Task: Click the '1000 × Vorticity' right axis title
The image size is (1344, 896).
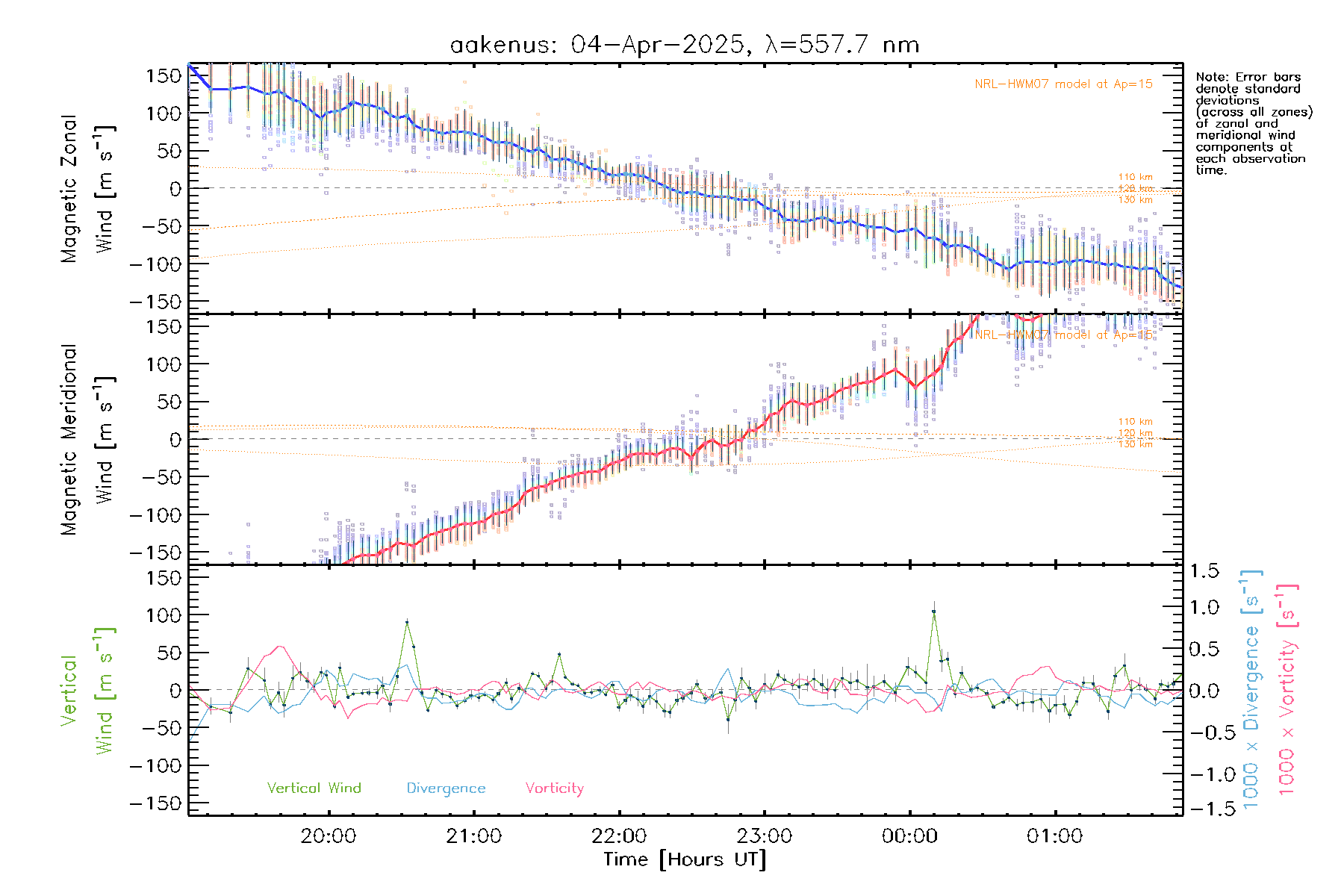Action: pos(1287,689)
